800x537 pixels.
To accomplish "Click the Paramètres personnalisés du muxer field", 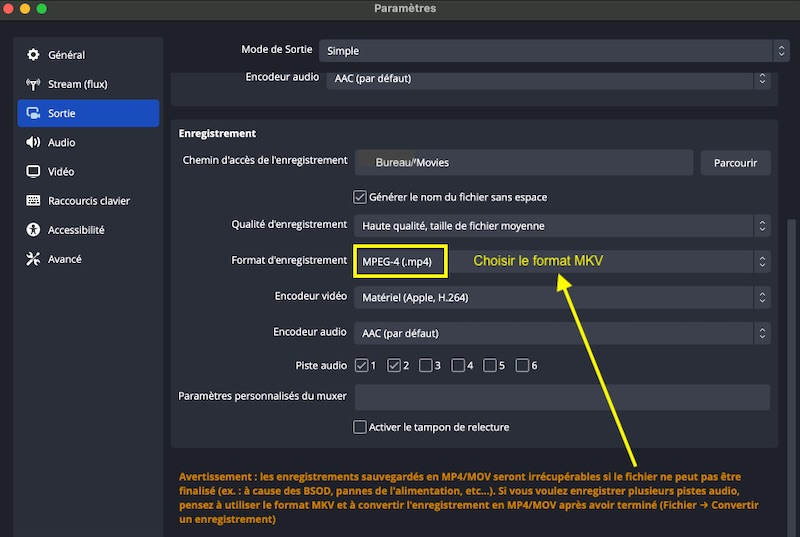I will click(561, 397).
